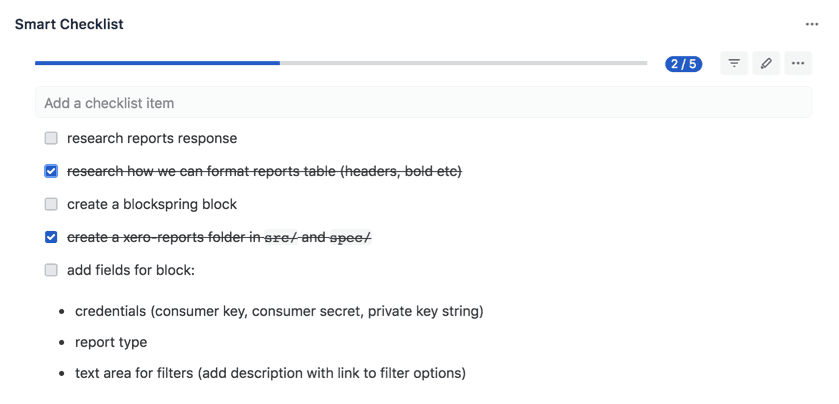Screen dimensions: 839x404
Task: Open the Smart Checklist panel ellipsis menu
Action: pyautogui.click(x=812, y=25)
